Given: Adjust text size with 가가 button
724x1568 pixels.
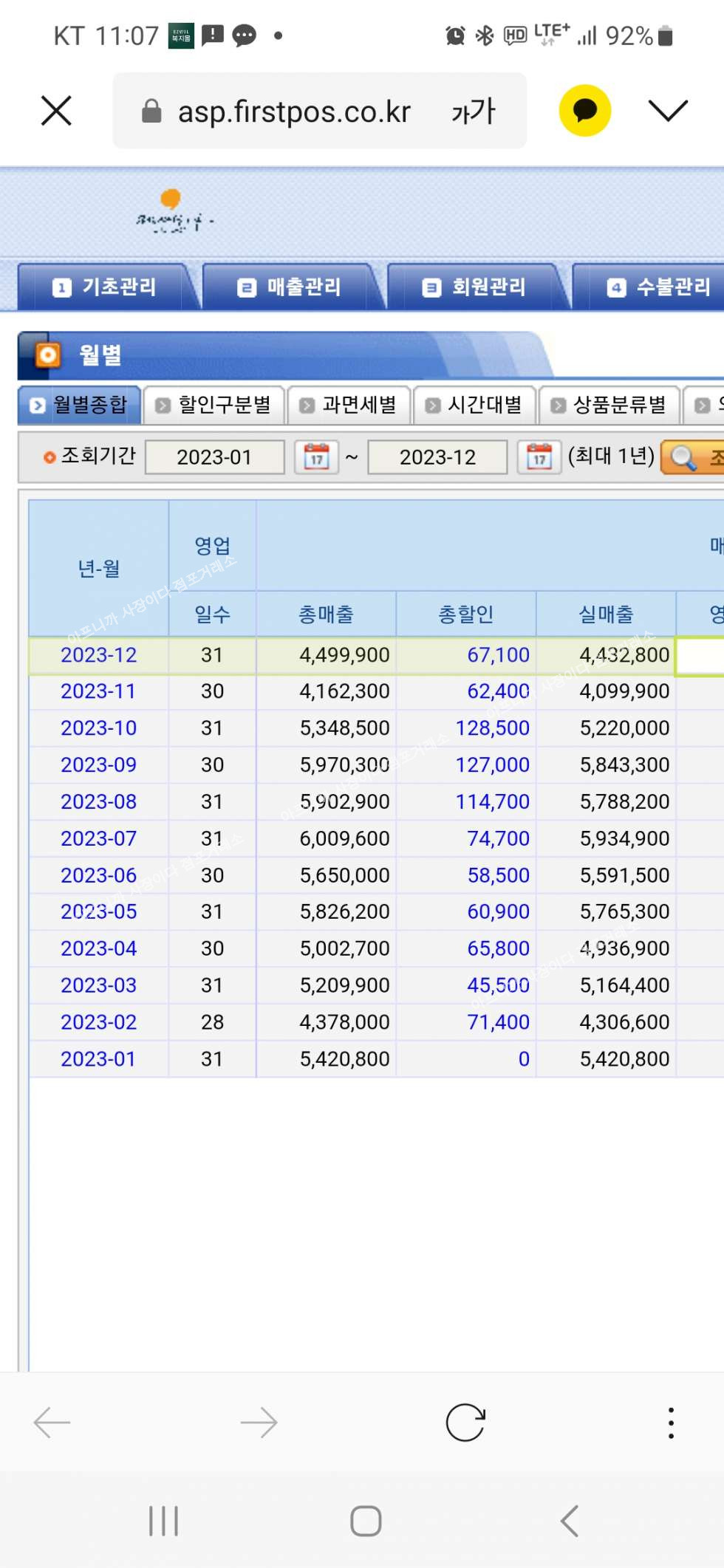Looking at the screenshot, I should 474,112.
